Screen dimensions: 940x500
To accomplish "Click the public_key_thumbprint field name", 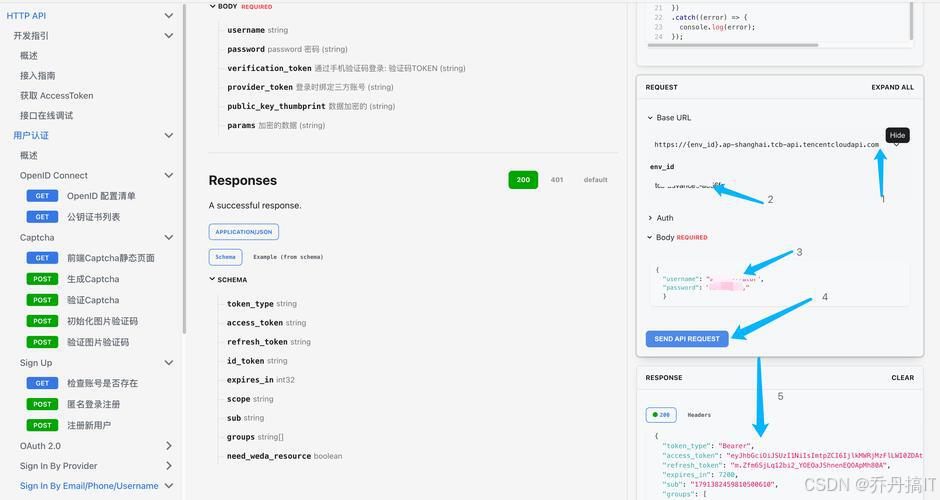I will click(x=276, y=106).
